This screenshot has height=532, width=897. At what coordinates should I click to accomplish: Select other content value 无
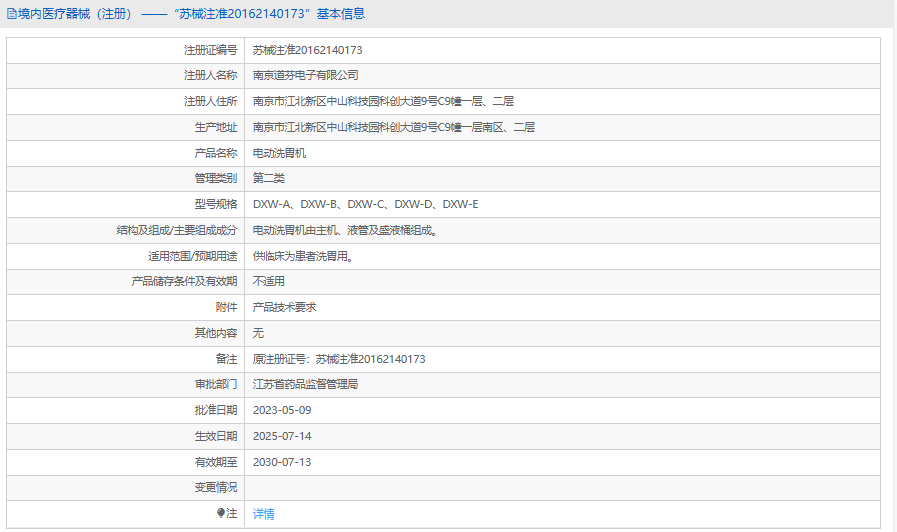258,333
